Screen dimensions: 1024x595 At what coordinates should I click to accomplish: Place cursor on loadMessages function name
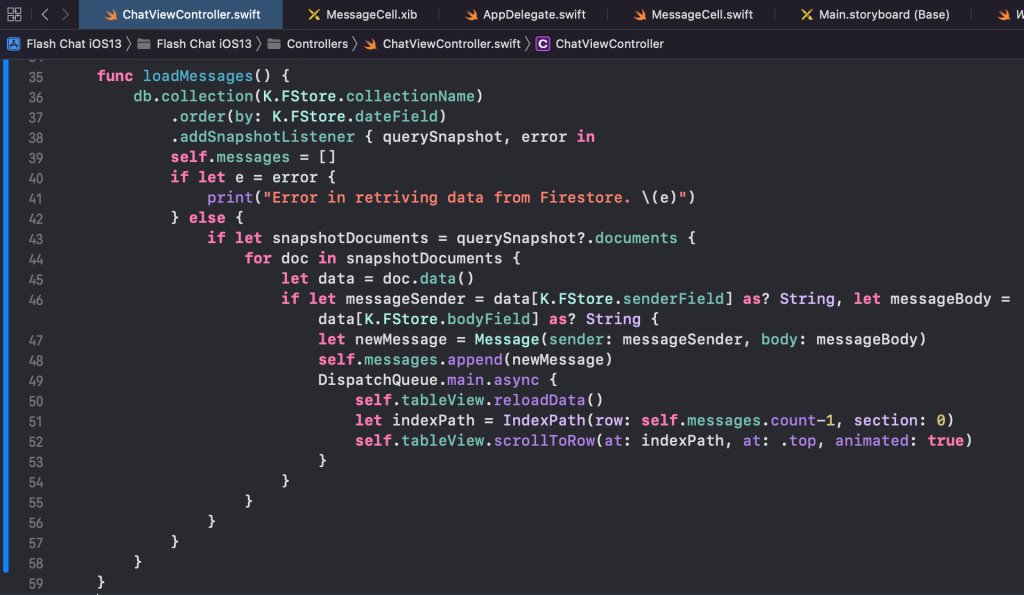196,76
